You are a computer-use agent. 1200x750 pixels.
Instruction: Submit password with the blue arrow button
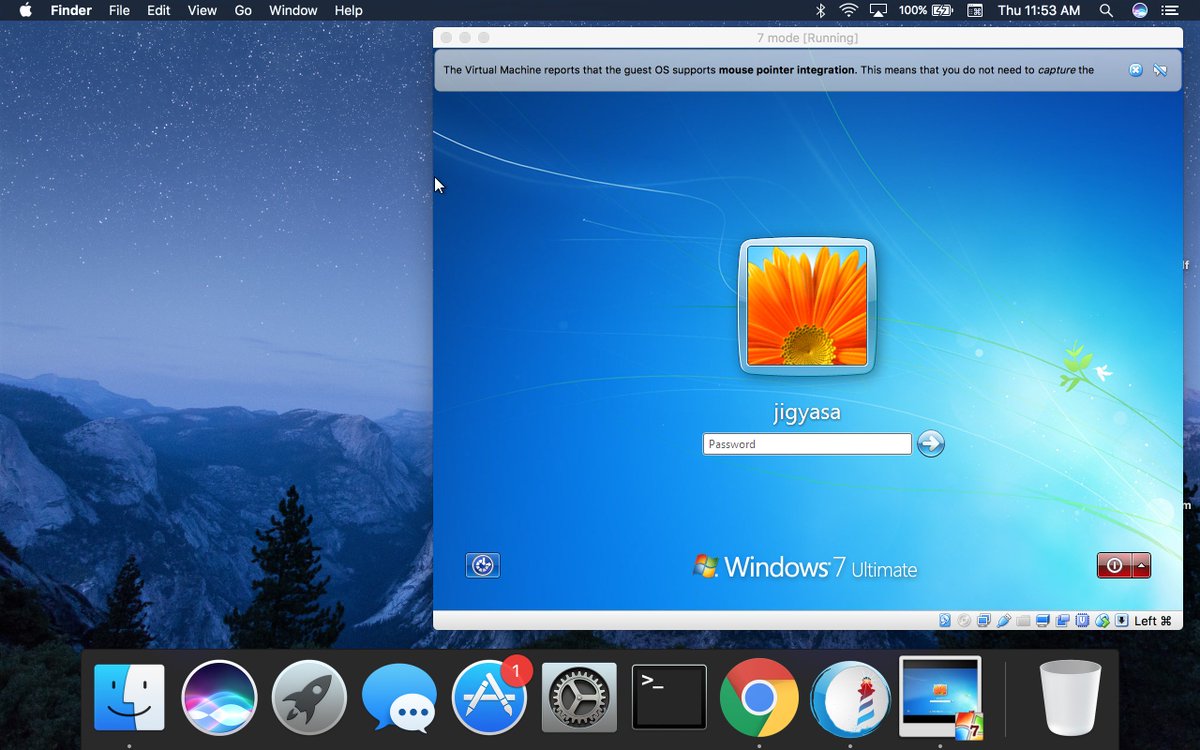(x=931, y=444)
